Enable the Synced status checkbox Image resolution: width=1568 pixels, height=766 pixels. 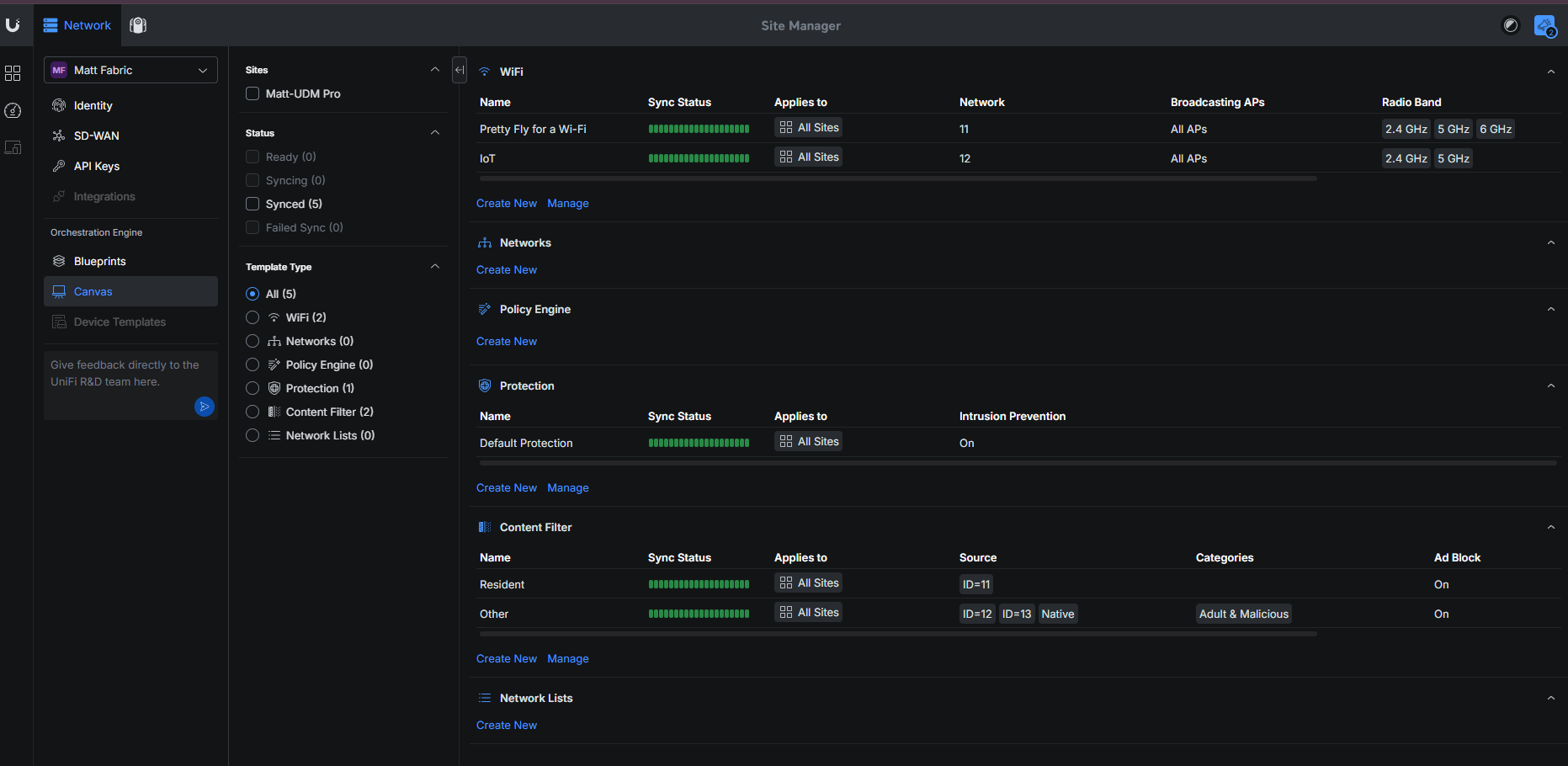pyautogui.click(x=252, y=204)
